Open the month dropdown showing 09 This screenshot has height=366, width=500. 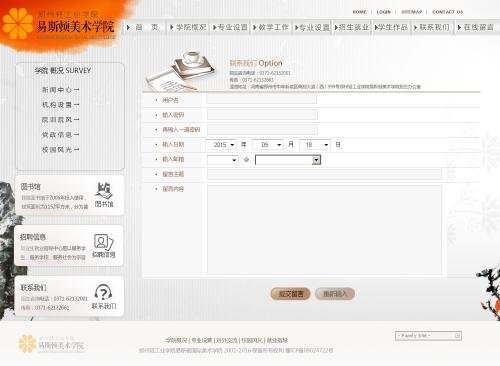point(268,145)
